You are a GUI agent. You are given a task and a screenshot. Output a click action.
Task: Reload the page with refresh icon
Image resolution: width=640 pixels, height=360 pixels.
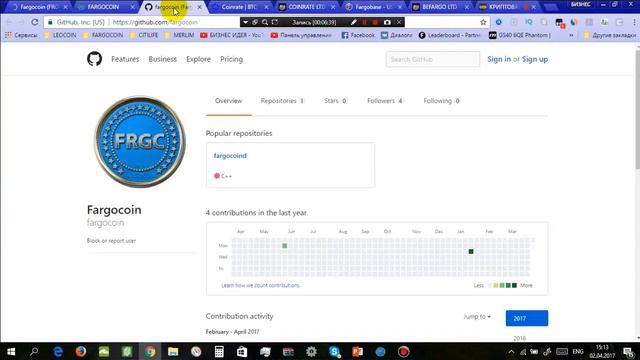(x=35, y=22)
